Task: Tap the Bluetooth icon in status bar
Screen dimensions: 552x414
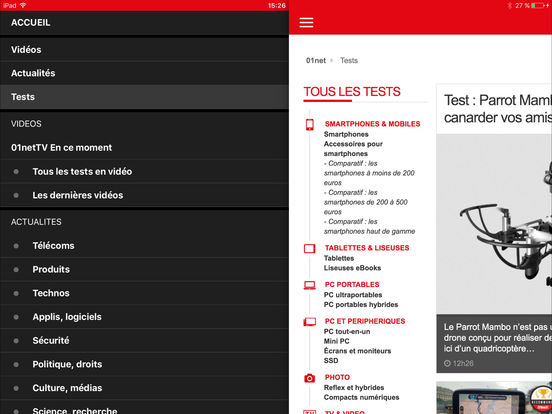Action: (509, 5)
